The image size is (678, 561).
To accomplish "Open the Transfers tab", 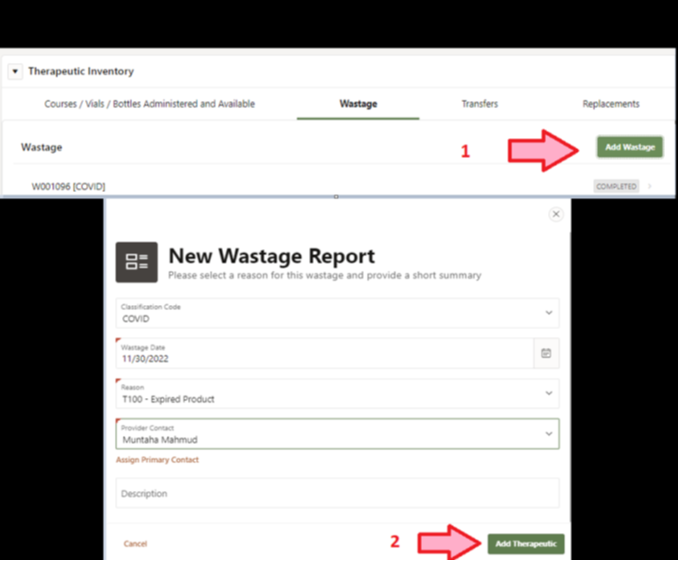I will [x=480, y=104].
